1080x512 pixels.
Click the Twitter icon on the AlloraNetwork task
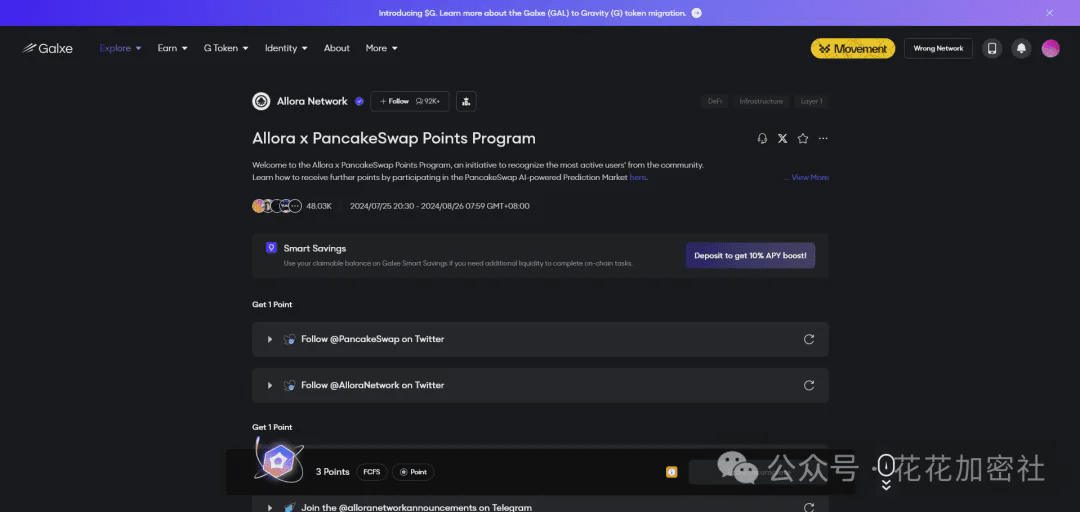click(x=289, y=385)
